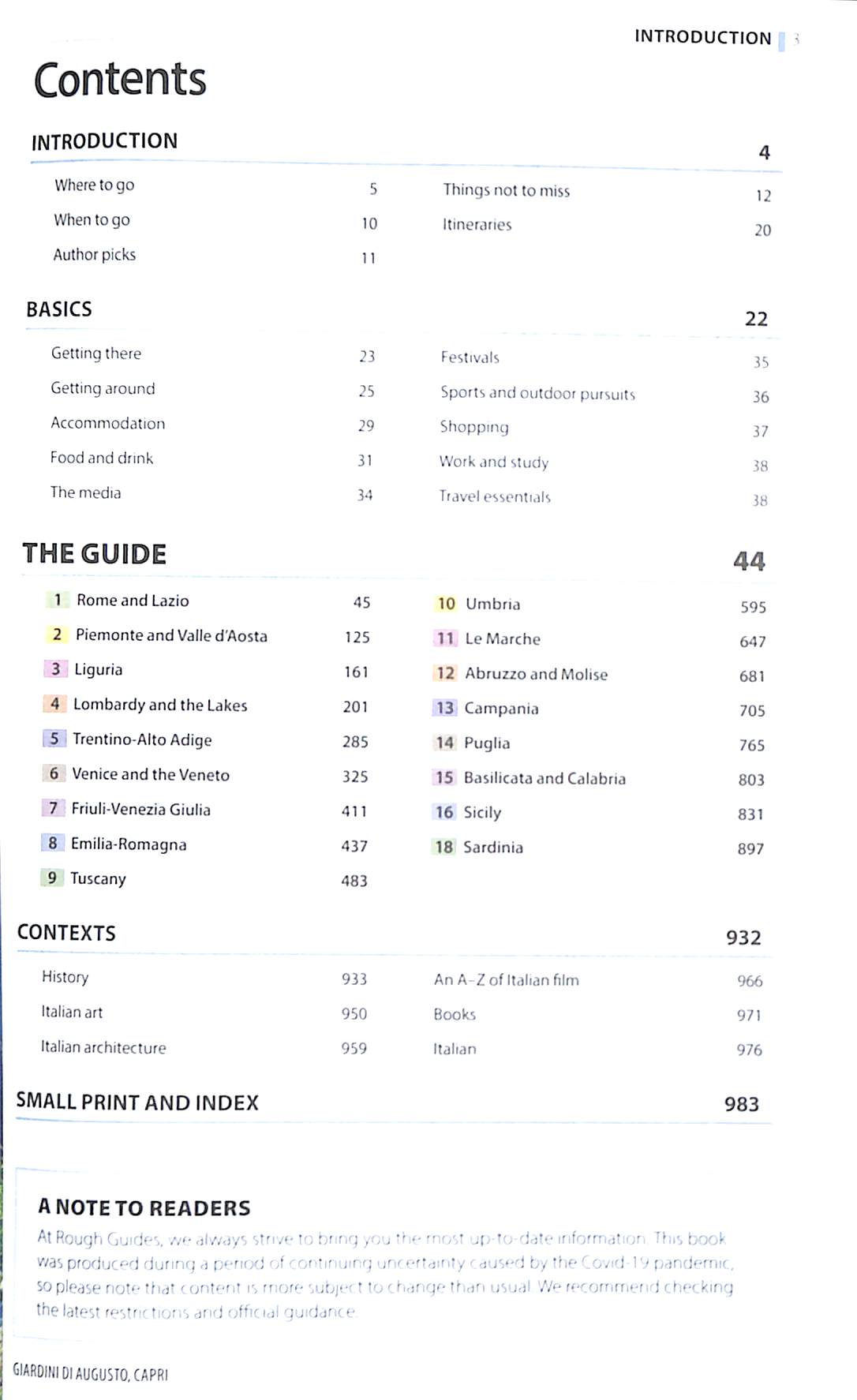The image size is (857, 1400).
Task: Click the number 18 Sardinia badge
Action: pos(443,847)
